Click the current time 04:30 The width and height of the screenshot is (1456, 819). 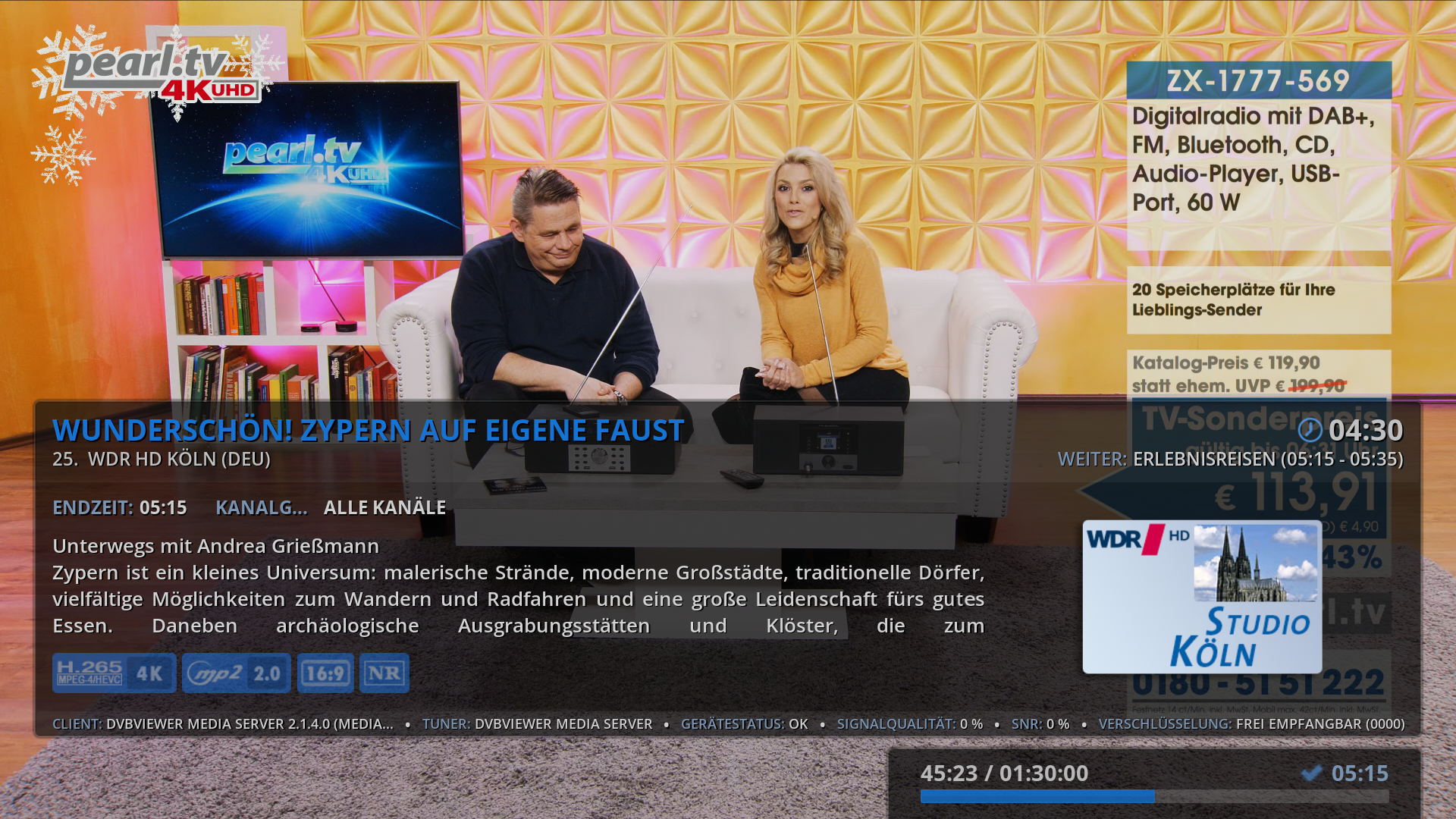1366,430
